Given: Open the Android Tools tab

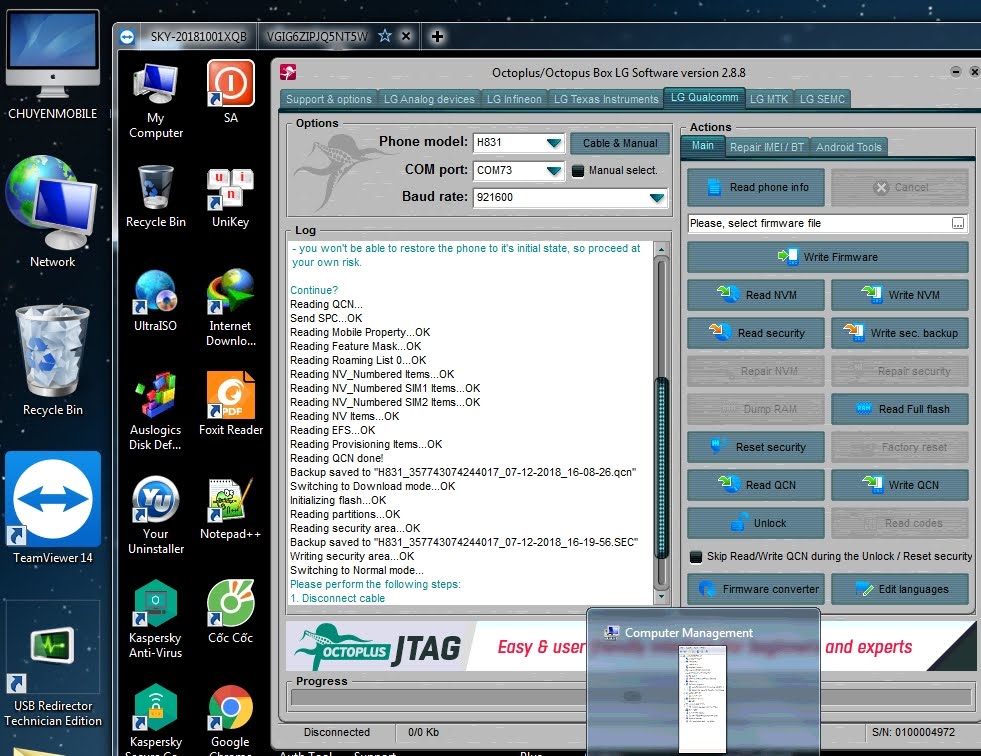Looking at the screenshot, I should pyautogui.click(x=848, y=147).
